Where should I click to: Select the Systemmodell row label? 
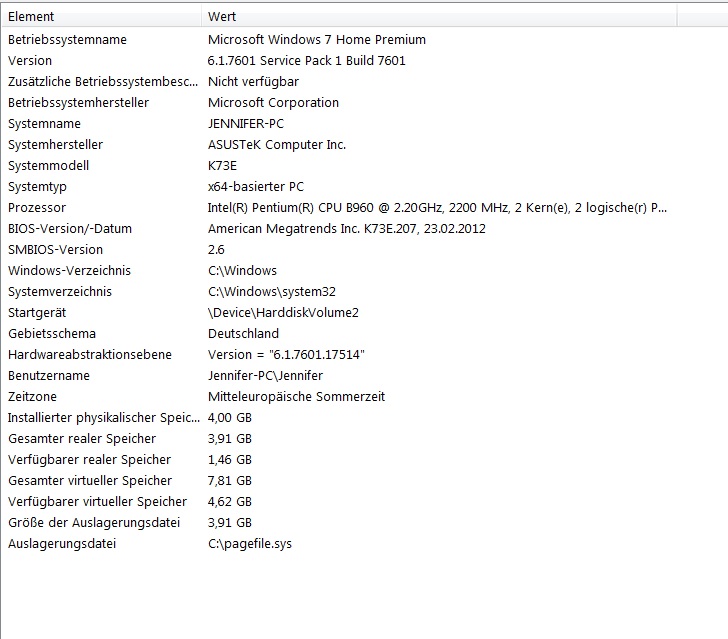tap(48, 165)
